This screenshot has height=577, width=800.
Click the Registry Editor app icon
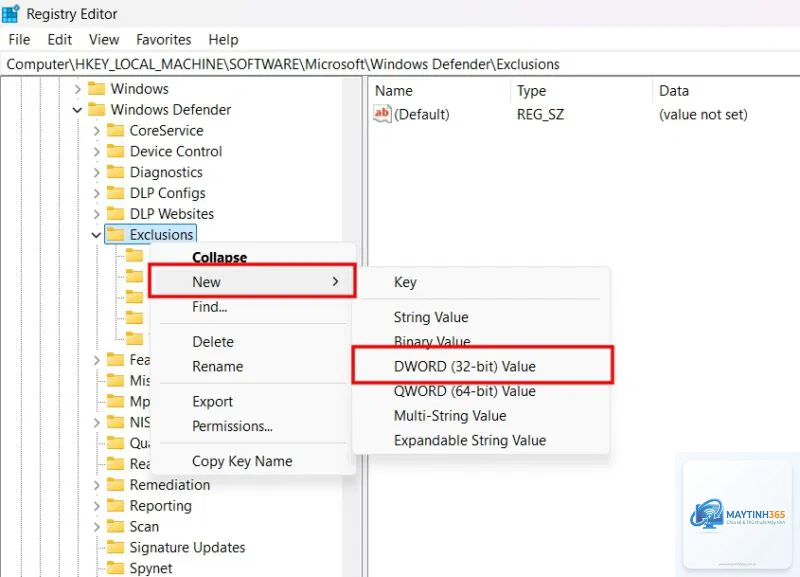pos(10,14)
